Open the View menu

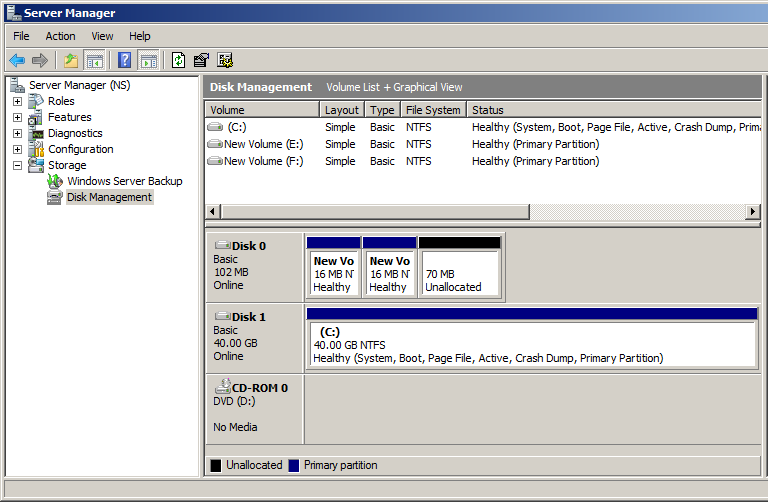102,36
